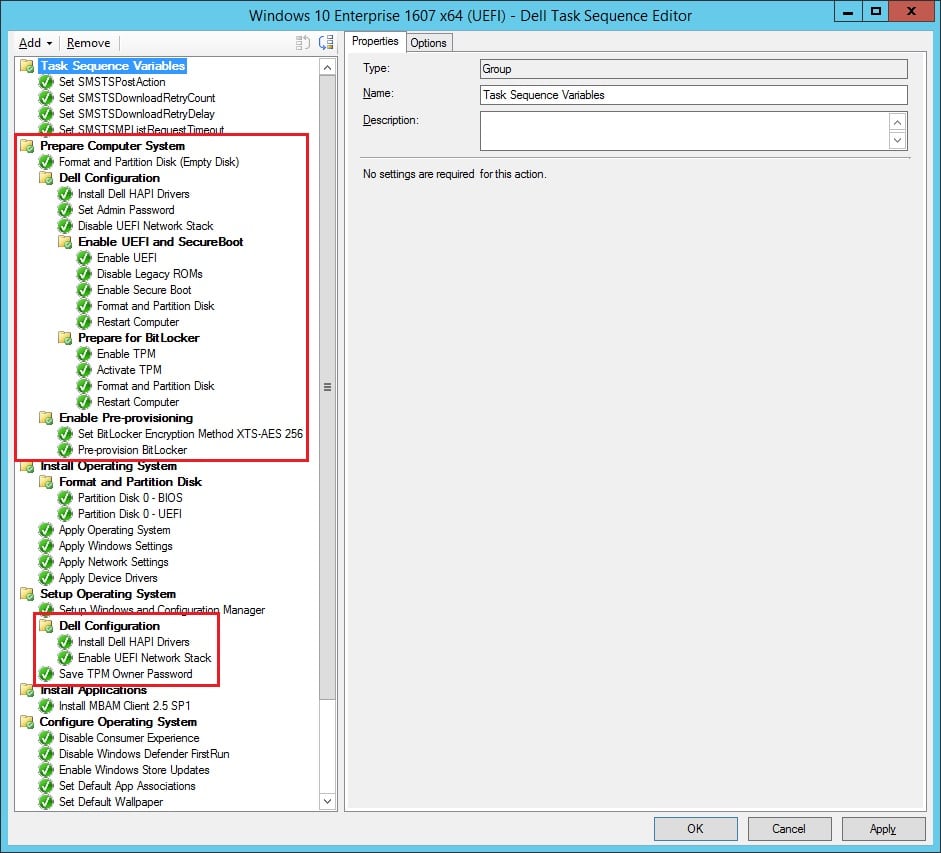Click the Prepare Computer System folder icon
941x853 pixels.
[27, 146]
